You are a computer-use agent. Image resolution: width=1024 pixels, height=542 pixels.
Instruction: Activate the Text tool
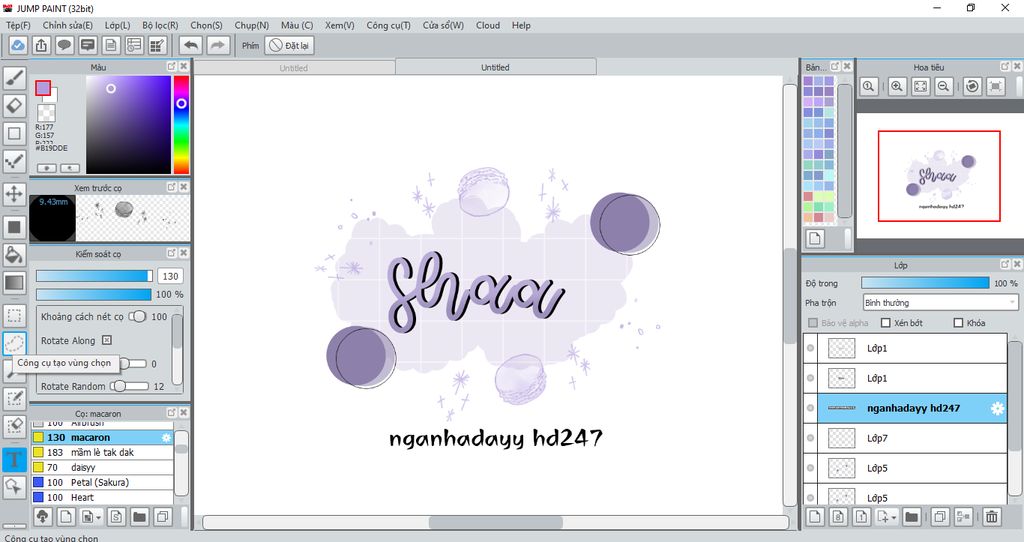coord(14,459)
